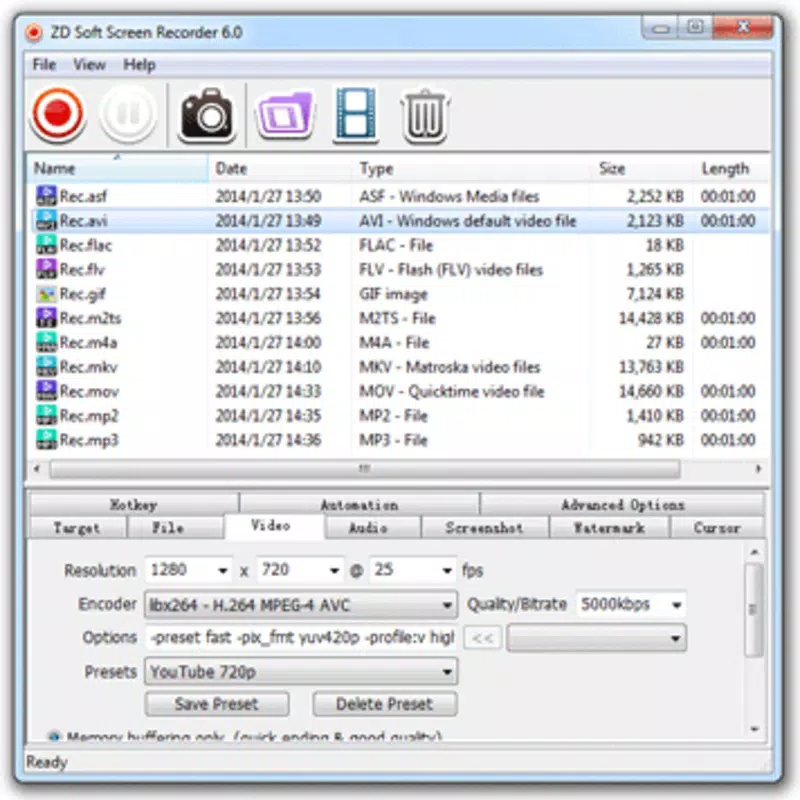Screen dimensions: 800x800
Task: Click in the Options text field
Action: tap(301, 638)
